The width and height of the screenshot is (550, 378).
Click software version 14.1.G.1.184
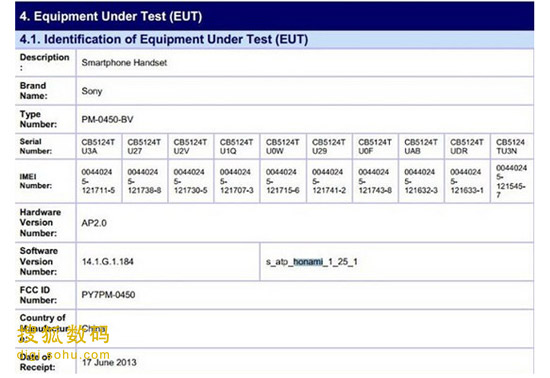pyautogui.click(x=108, y=262)
